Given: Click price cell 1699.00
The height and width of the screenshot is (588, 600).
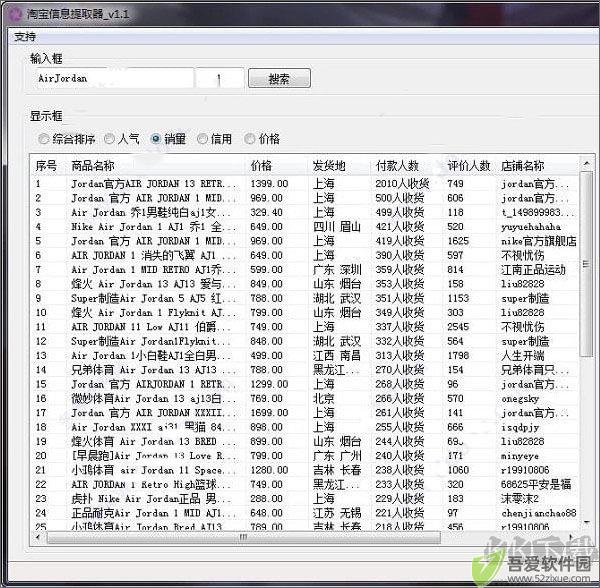Looking at the screenshot, I should 269,413.
